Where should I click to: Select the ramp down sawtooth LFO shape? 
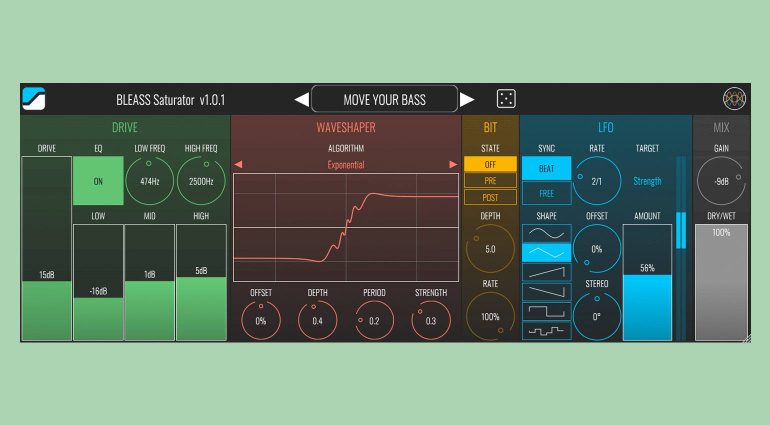(x=547, y=292)
